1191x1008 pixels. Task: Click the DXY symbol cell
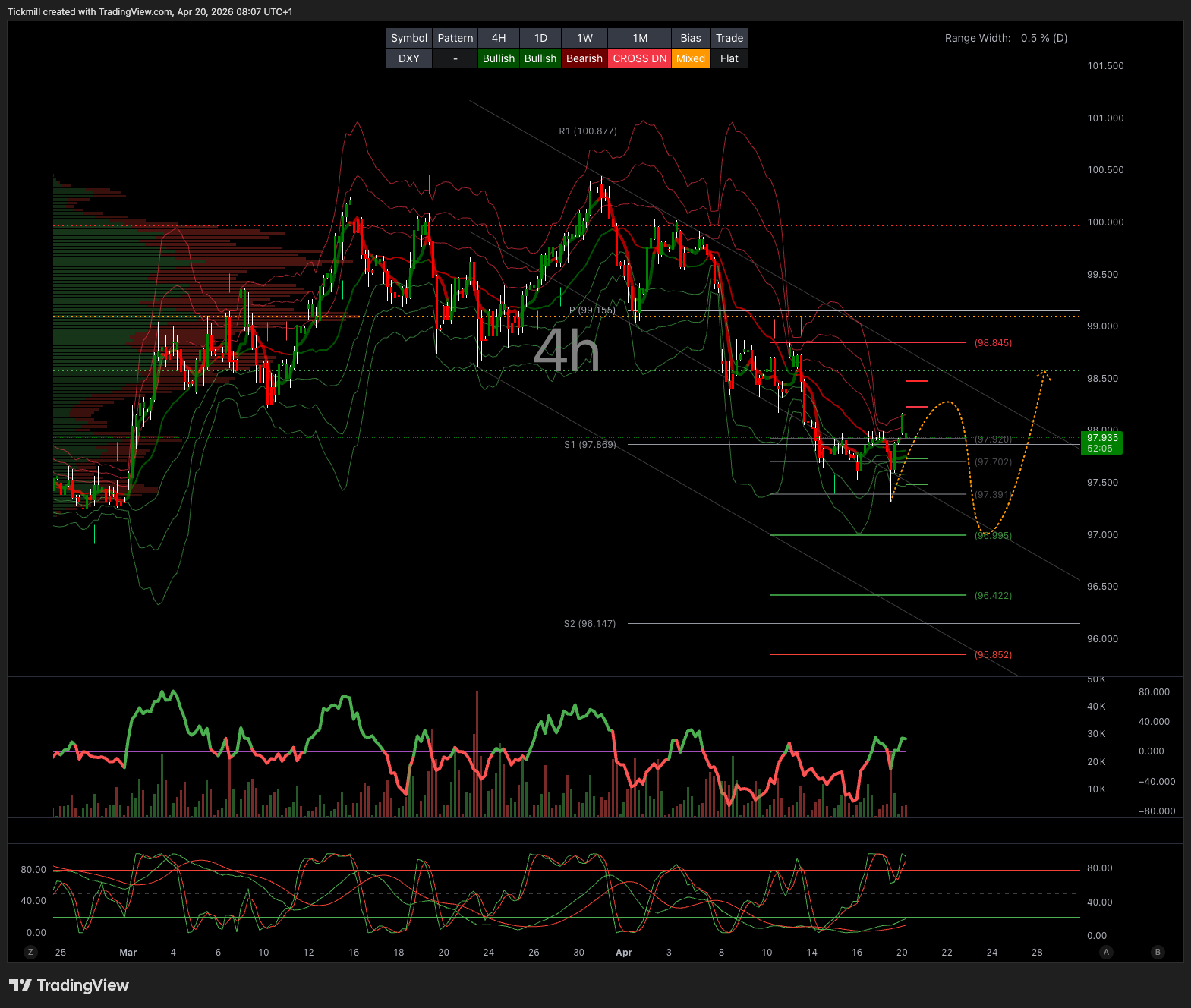click(409, 58)
